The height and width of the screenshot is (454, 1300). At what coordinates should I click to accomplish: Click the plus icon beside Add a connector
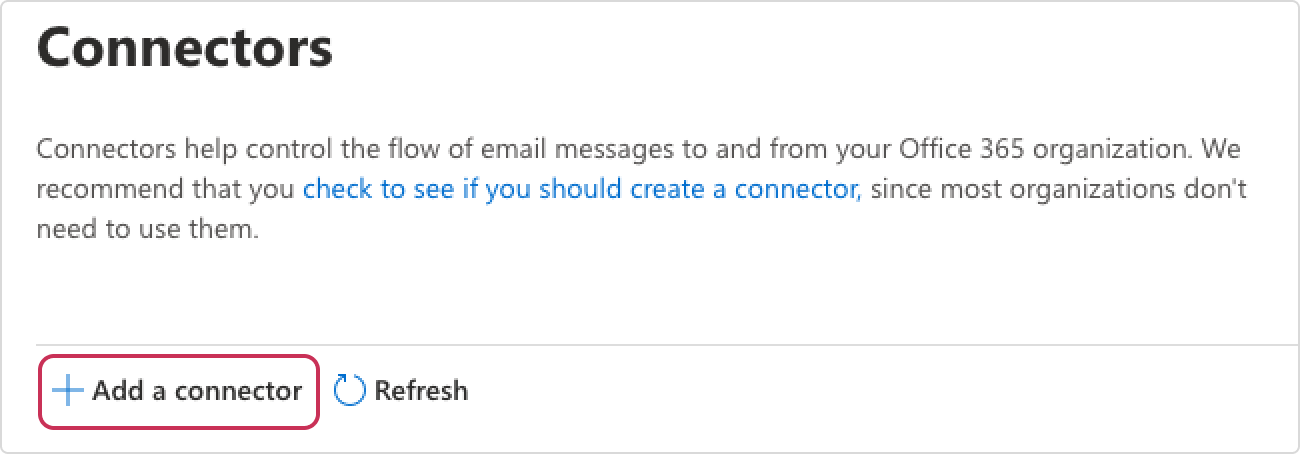68,391
